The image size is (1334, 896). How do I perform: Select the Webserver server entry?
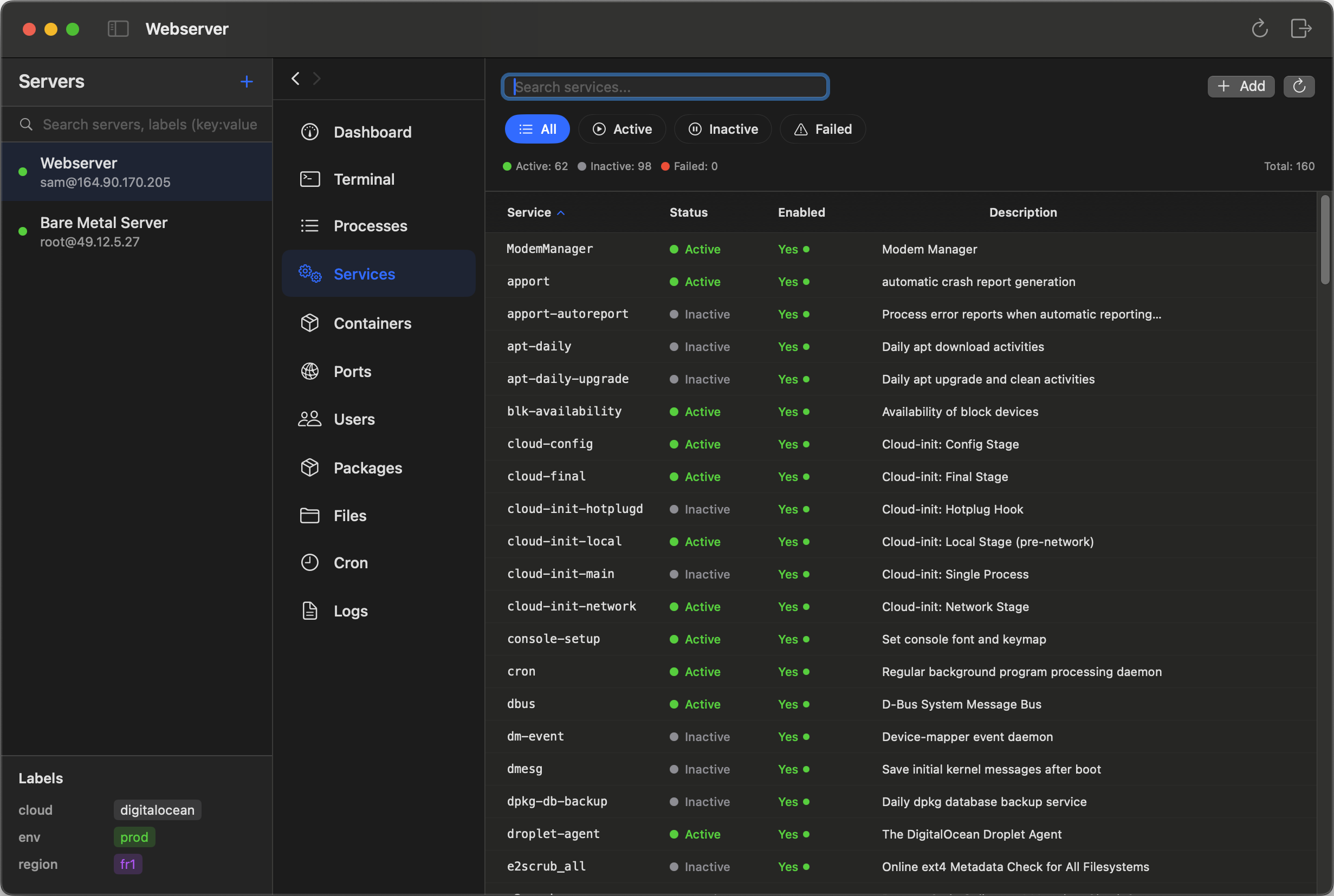point(137,172)
